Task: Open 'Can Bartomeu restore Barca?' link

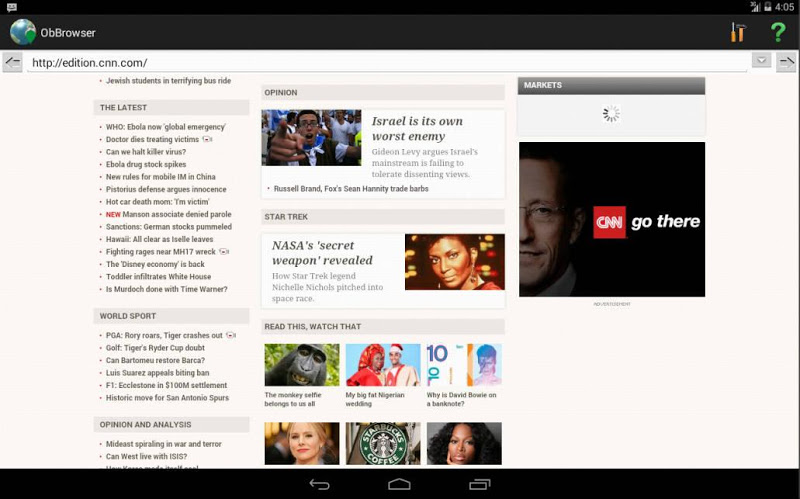Action: click(x=155, y=360)
